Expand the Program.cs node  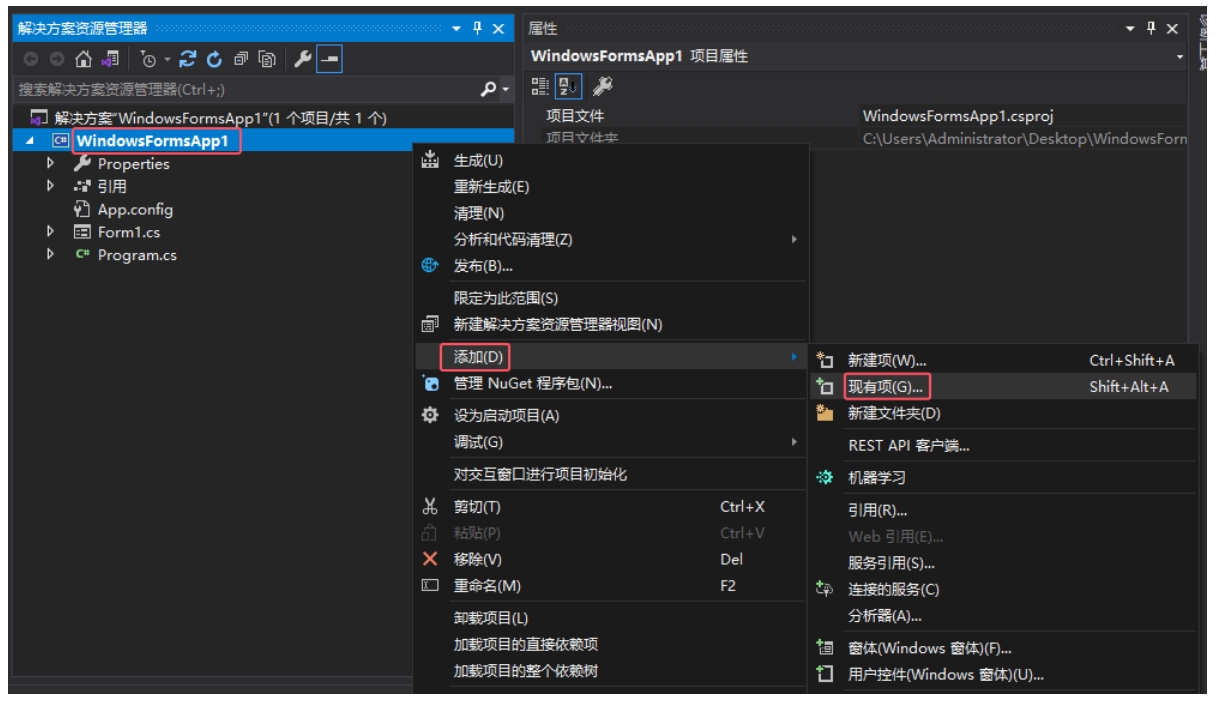coord(50,255)
